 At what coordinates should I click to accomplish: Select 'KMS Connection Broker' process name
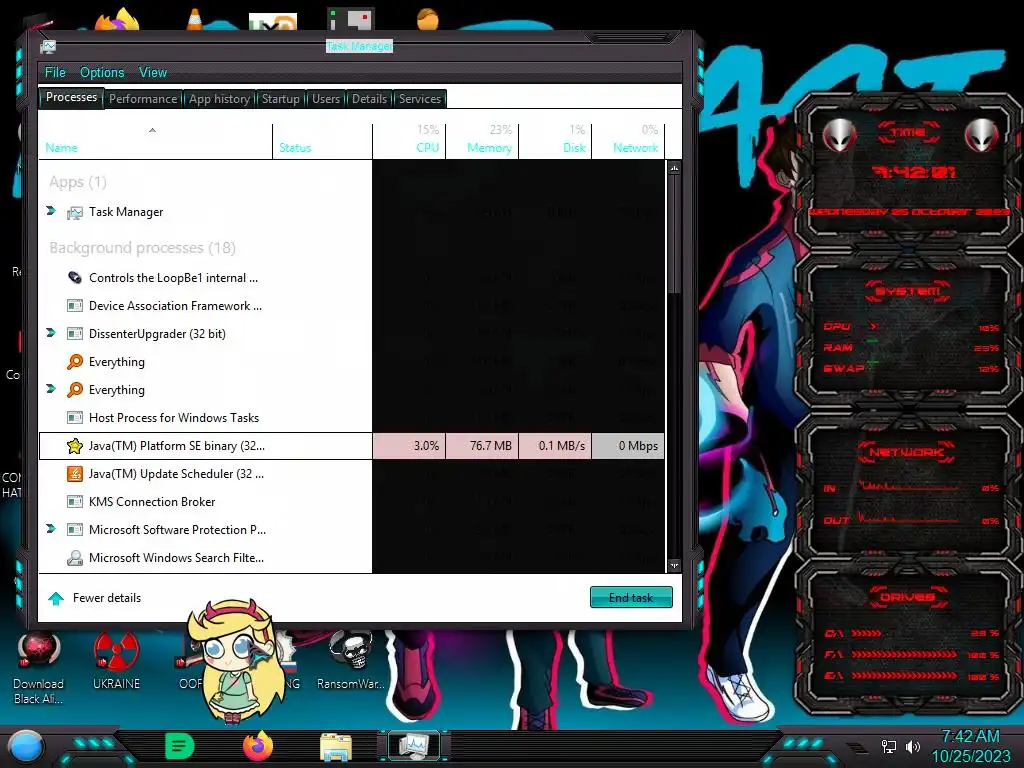tap(152, 502)
